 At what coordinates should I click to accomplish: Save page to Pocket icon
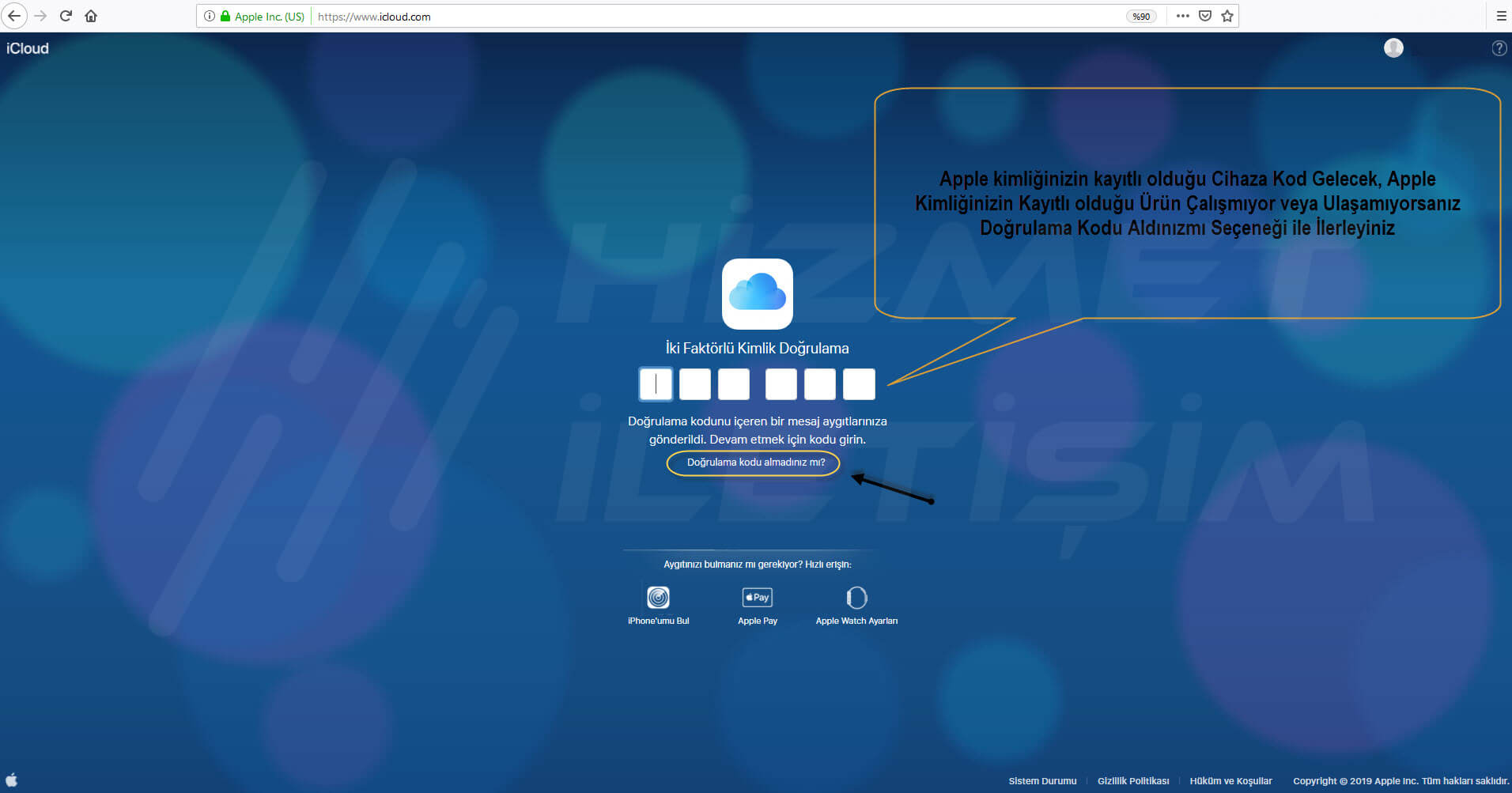tap(1205, 16)
